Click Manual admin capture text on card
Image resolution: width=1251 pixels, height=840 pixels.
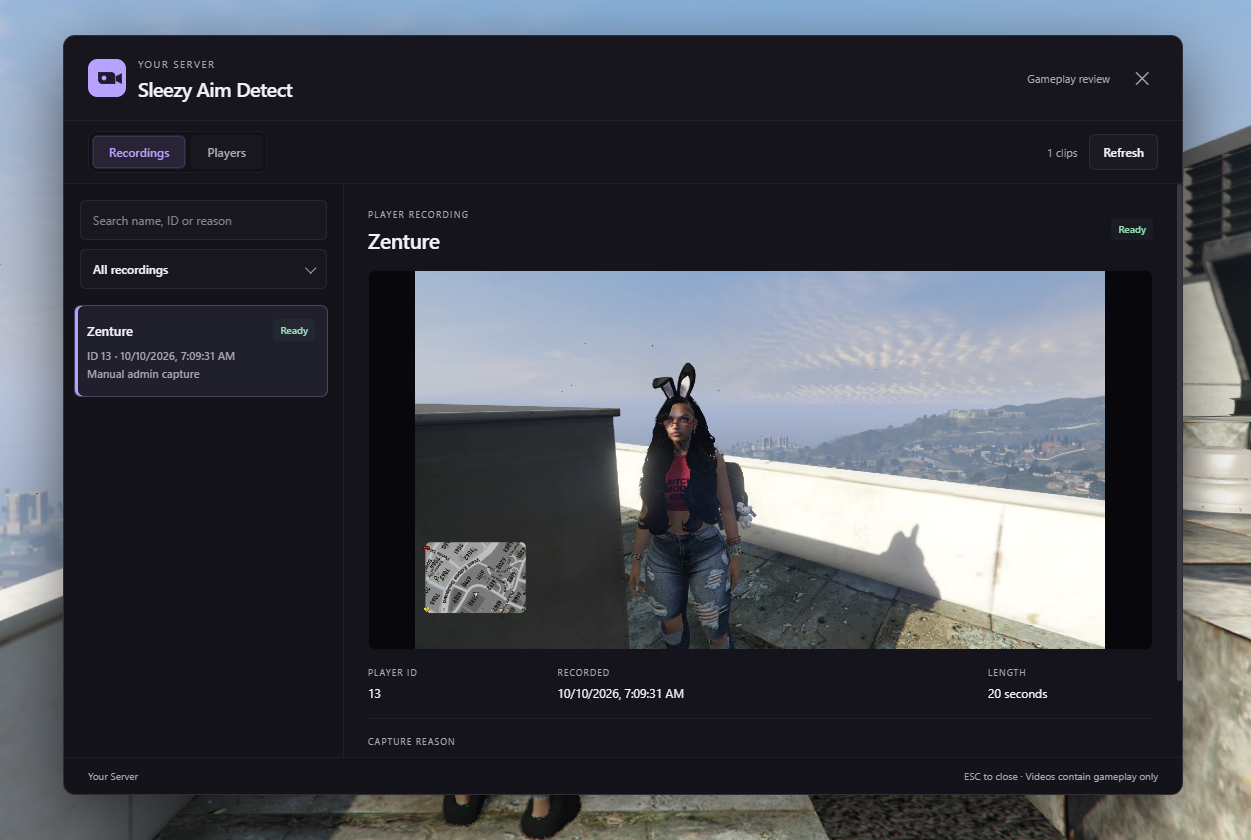pos(143,374)
